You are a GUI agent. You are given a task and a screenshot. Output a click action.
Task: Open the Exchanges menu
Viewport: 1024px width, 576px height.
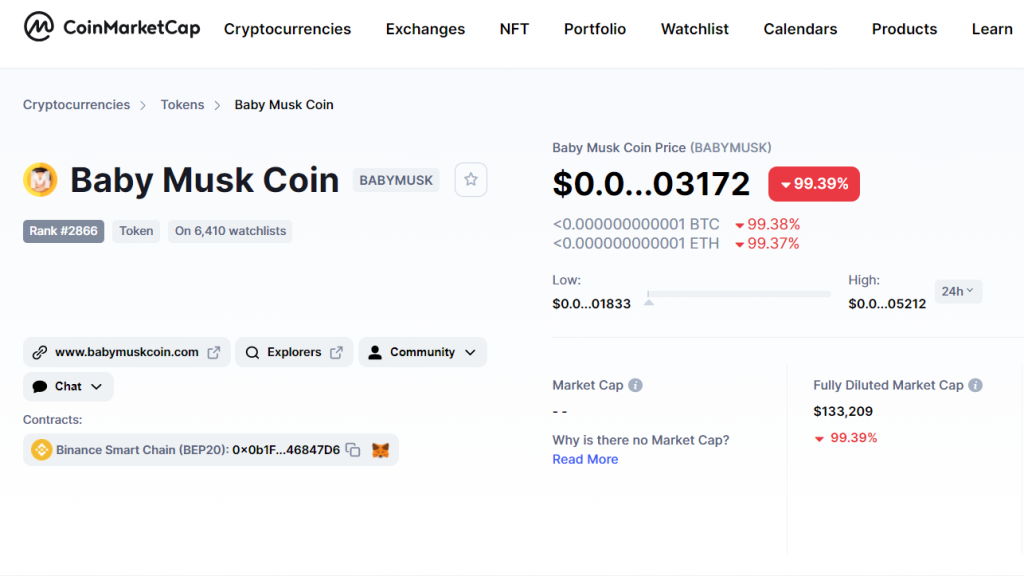pos(425,29)
